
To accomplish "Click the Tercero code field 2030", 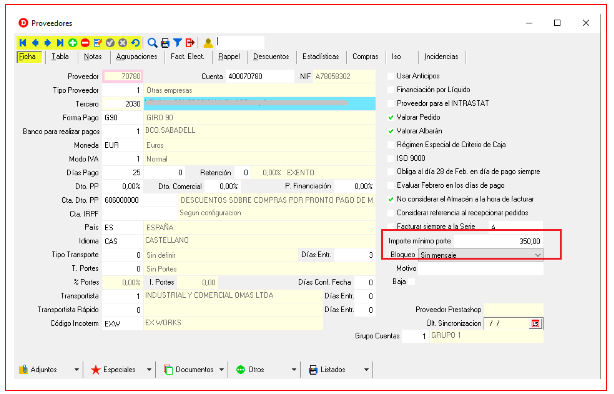I will pos(123,104).
